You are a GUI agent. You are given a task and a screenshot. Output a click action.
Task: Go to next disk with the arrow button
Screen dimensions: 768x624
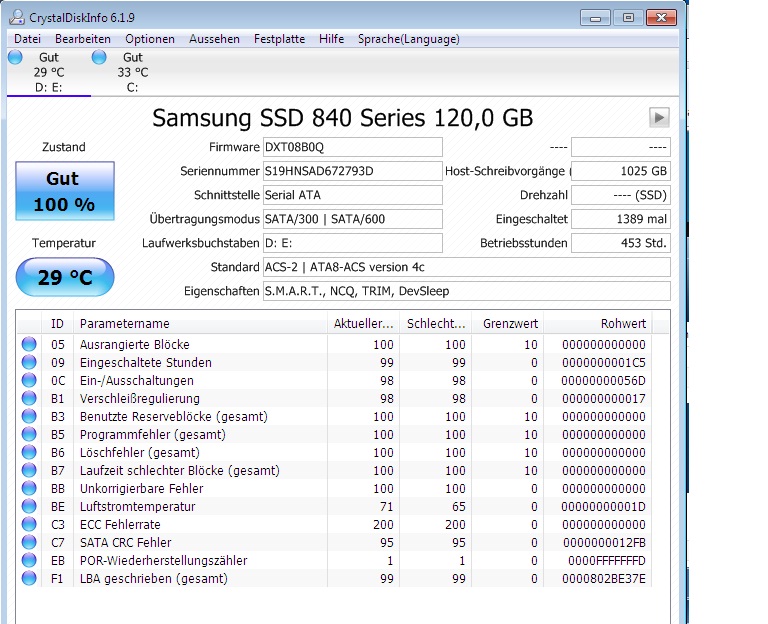659,118
